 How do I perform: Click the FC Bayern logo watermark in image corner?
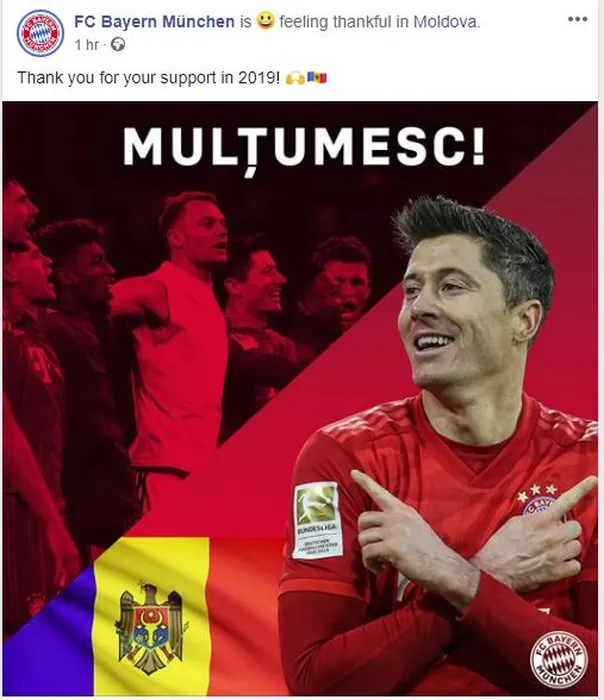pos(558,659)
